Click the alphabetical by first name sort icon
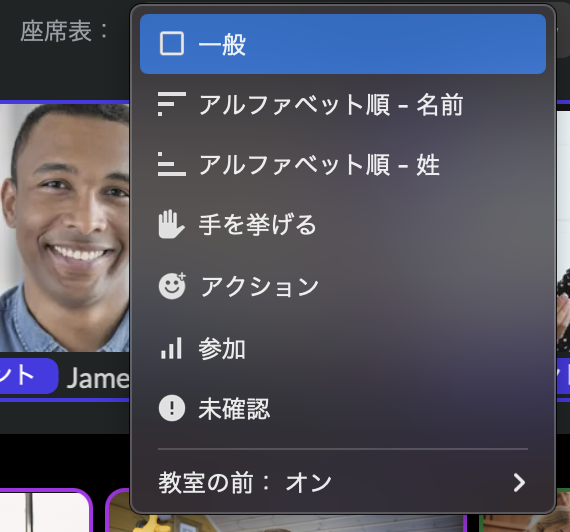The image size is (570, 532). pyautogui.click(x=172, y=104)
